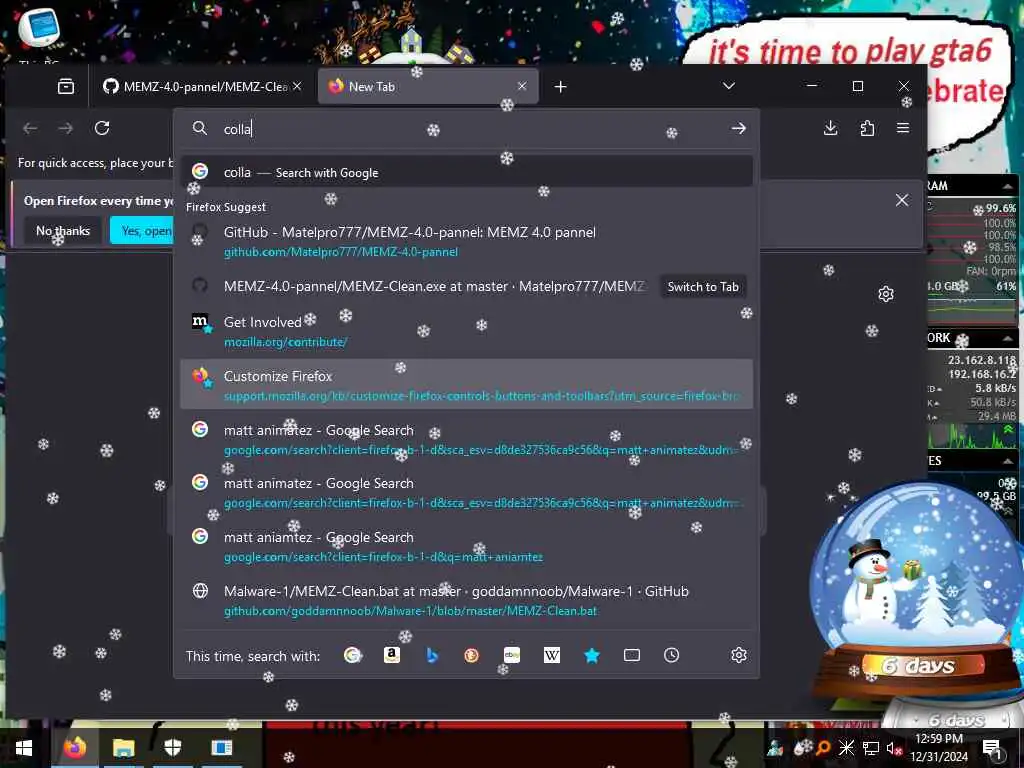Open search settings gear in suggestions panel
1024x768 pixels.
[739, 655]
